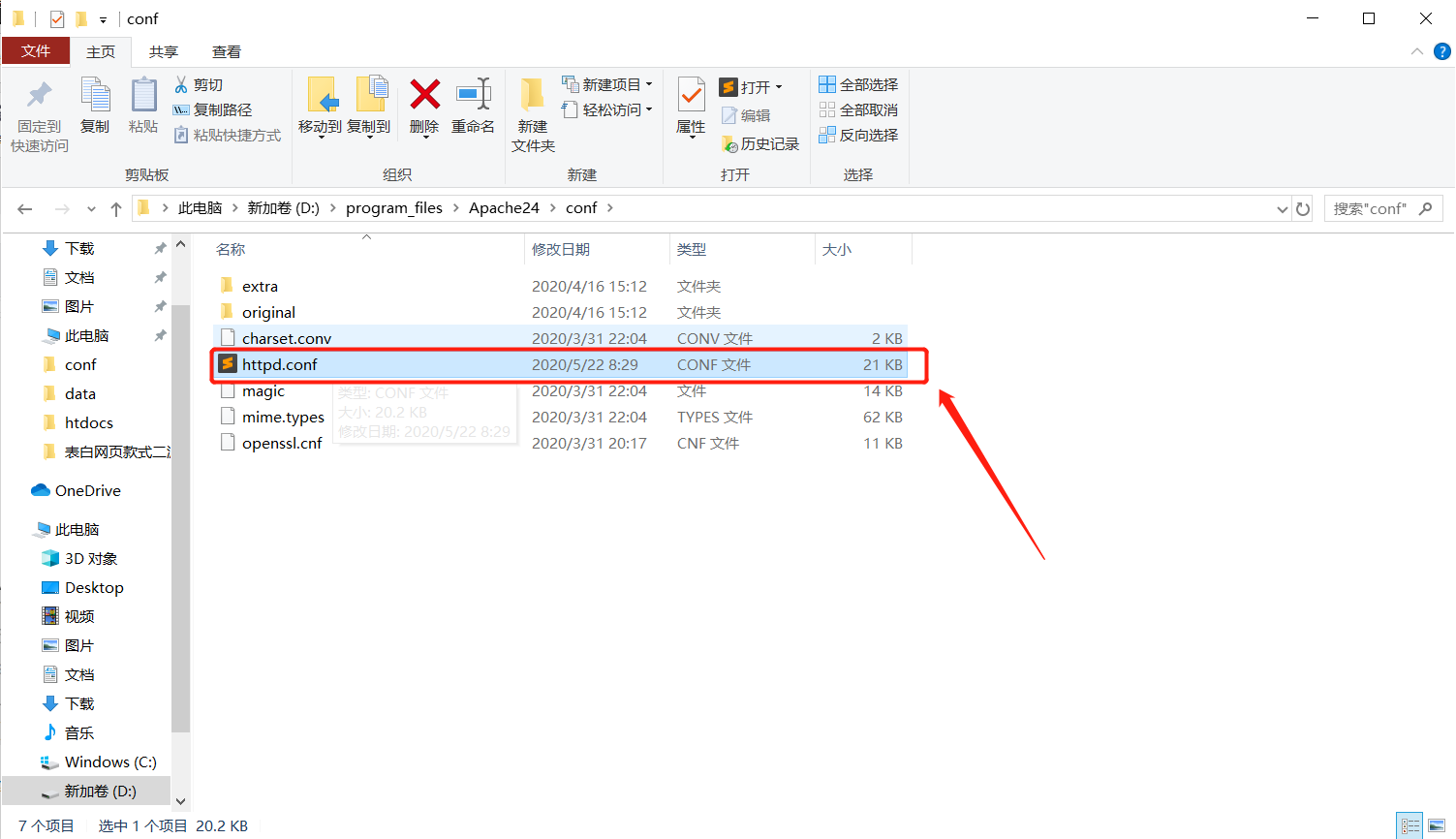Image resolution: width=1456 pixels, height=839 pixels.
Task: Open file properties via 属性 icon
Action: coord(690,109)
